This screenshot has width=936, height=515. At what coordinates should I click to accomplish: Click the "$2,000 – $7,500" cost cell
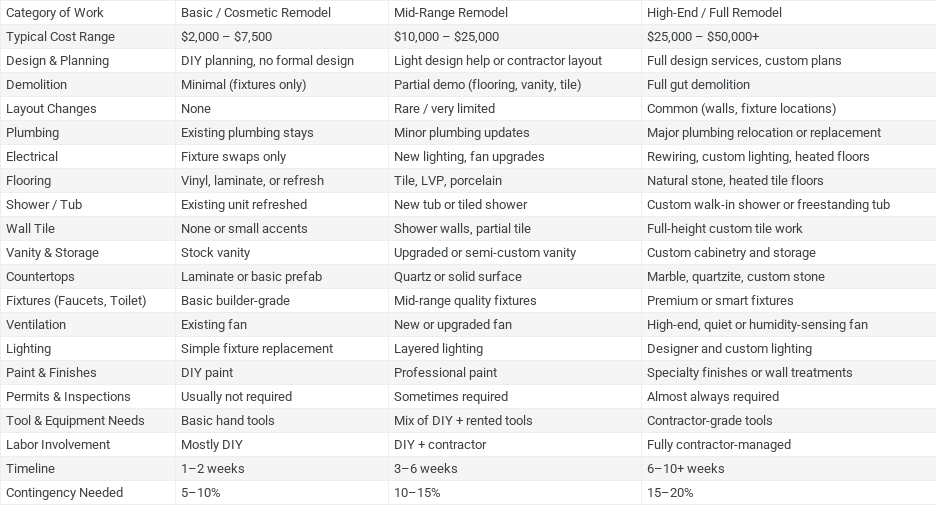point(226,37)
